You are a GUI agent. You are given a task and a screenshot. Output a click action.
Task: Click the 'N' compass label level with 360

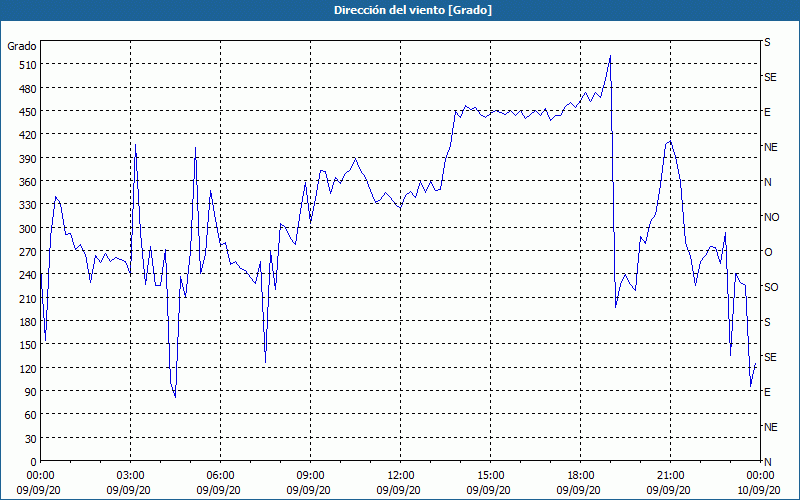[x=767, y=182]
